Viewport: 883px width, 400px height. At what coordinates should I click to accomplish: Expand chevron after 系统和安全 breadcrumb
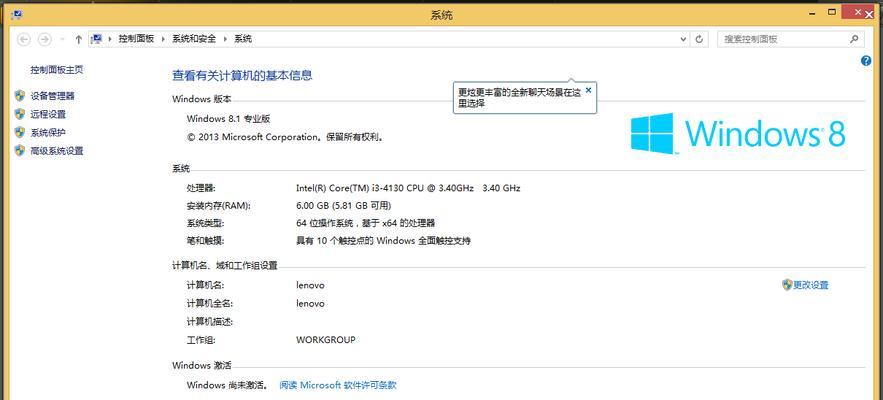[225, 39]
